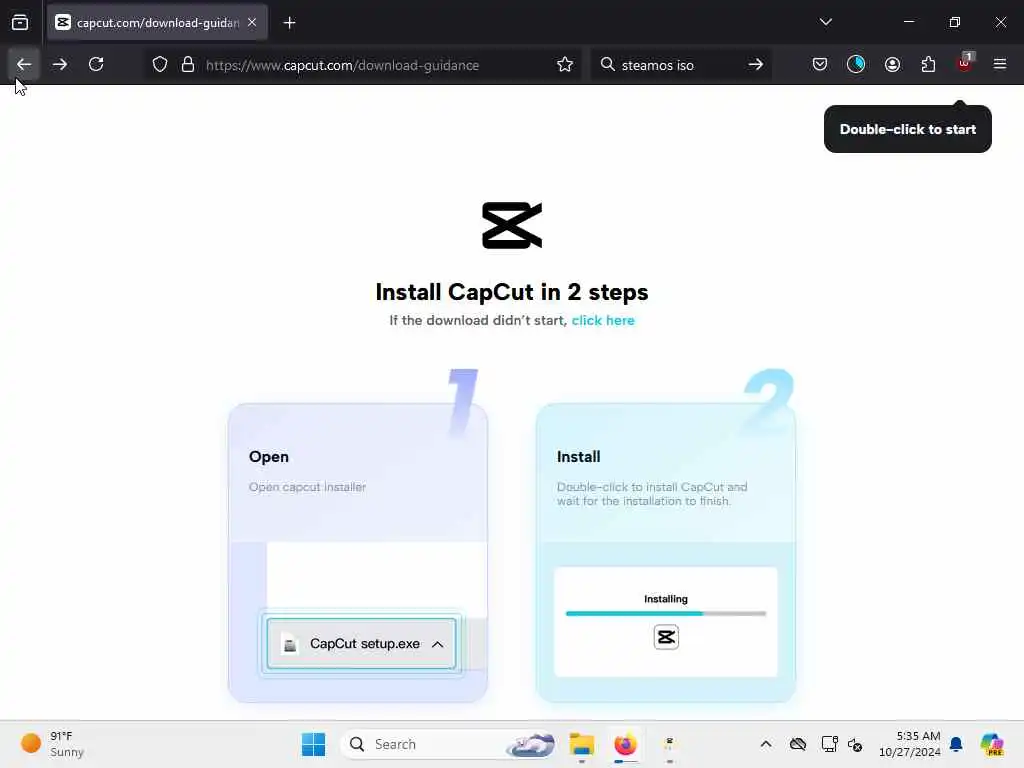
Task: Open the extensions puzzle icon
Action: tap(928, 64)
